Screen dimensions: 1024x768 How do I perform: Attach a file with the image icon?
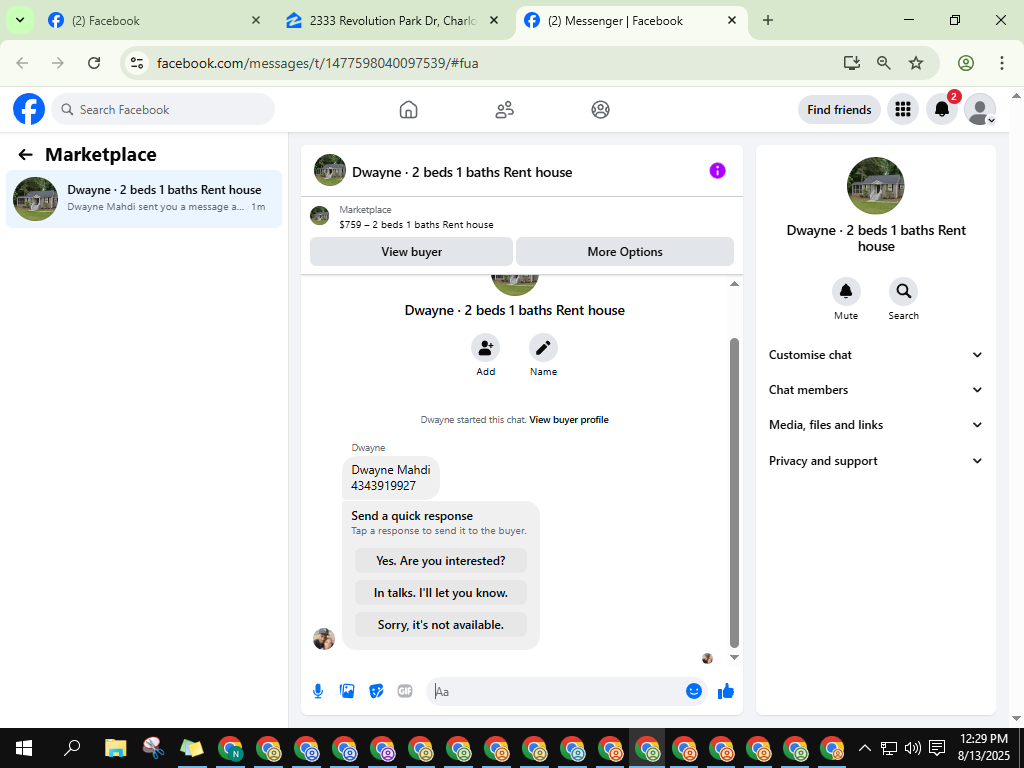(x=347, y=691)
